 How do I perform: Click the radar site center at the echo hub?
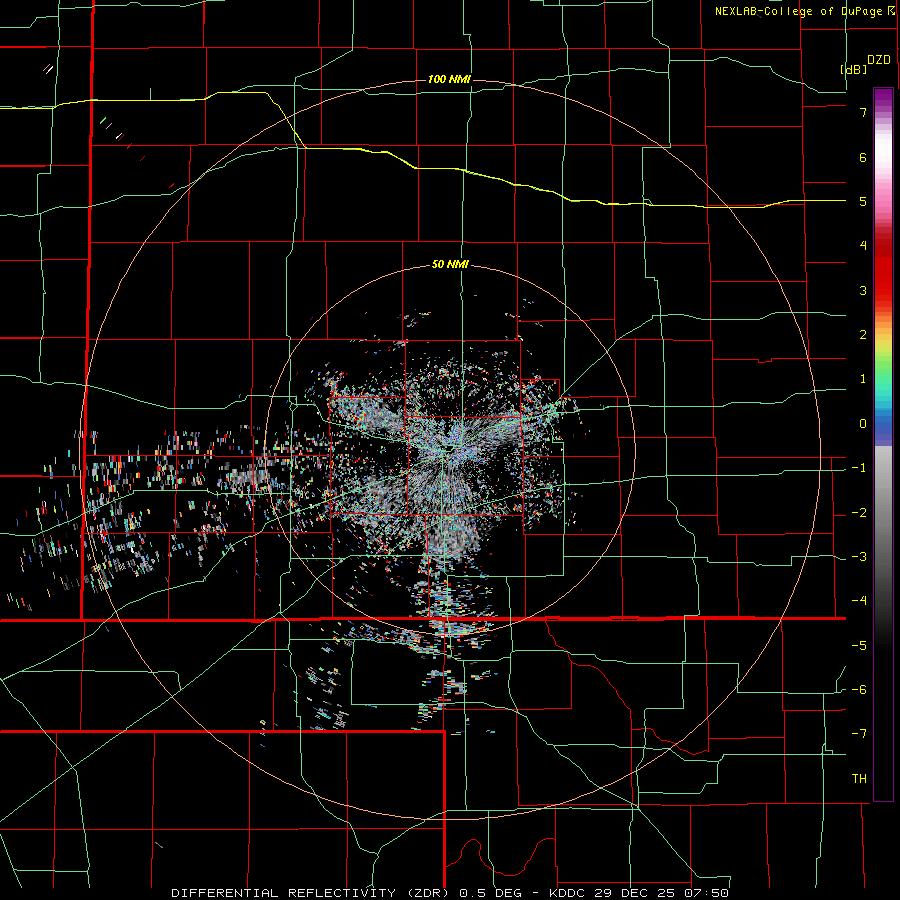[449, 449]
